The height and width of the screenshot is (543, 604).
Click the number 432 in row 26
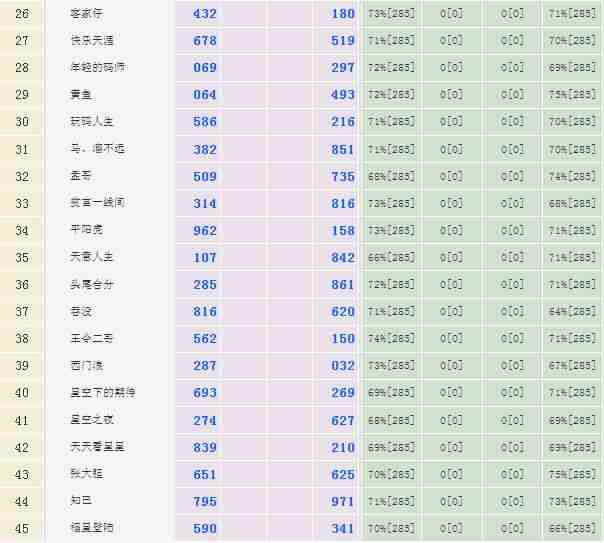204,14
